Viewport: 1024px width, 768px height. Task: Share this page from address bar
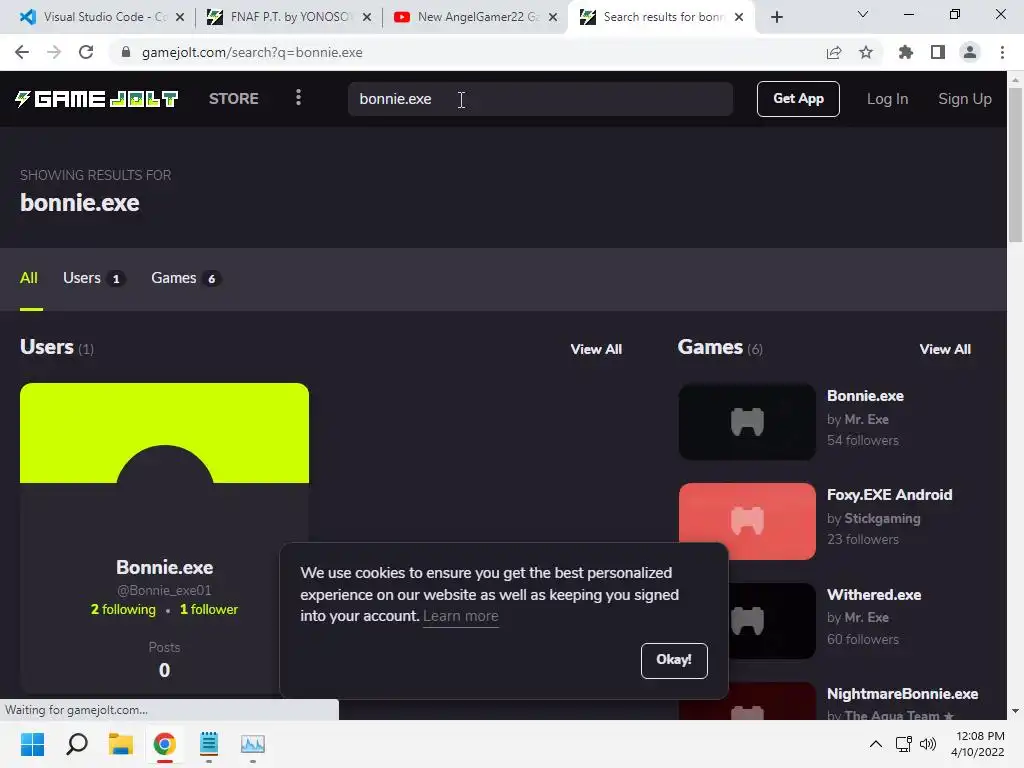point(834,52)
